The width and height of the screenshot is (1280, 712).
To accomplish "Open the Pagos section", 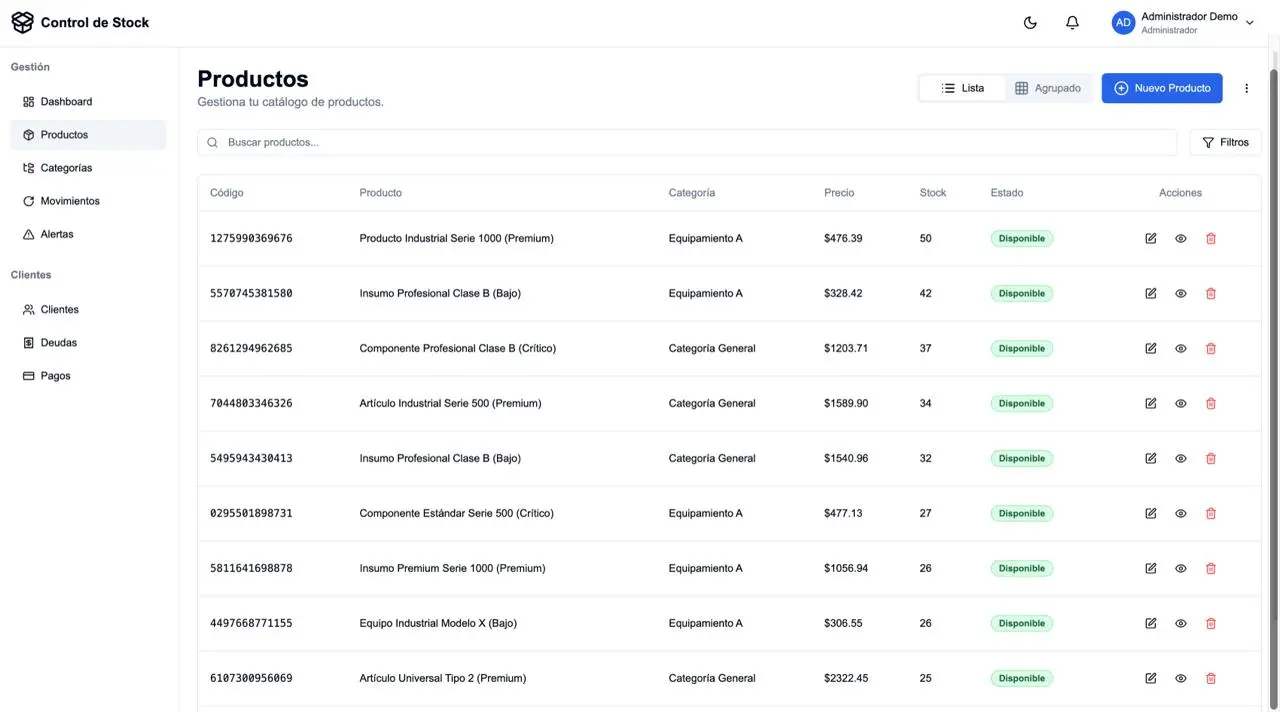I will pyautogui.click(x=55, y=375).
